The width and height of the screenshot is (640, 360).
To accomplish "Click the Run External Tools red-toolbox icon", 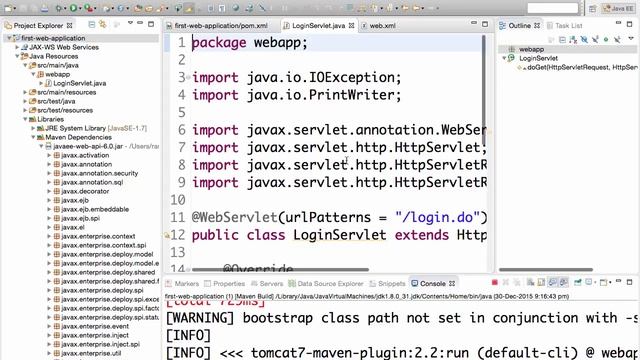I will (88, 8).
